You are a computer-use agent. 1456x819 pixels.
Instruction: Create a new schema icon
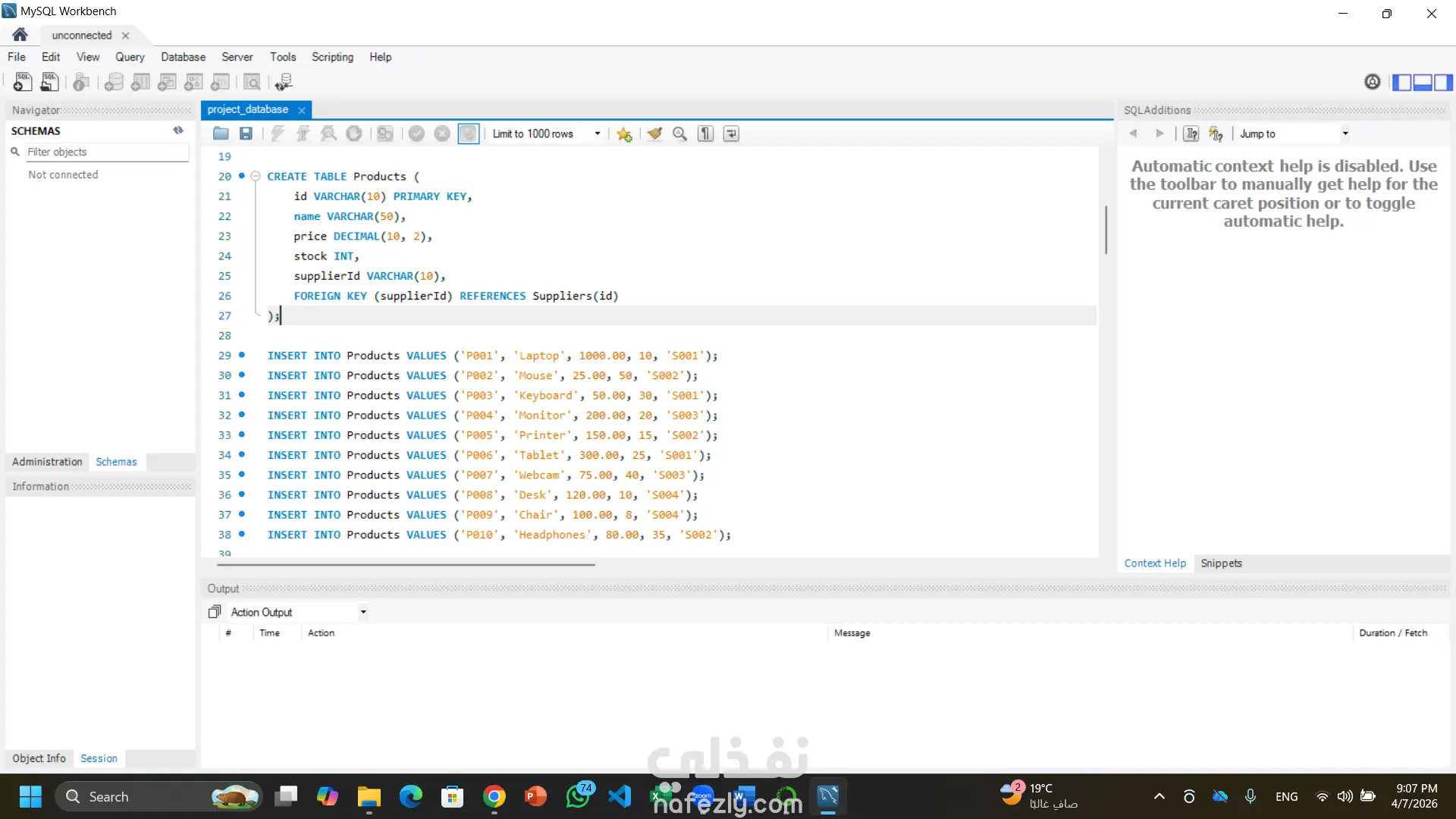click(114, 82)
